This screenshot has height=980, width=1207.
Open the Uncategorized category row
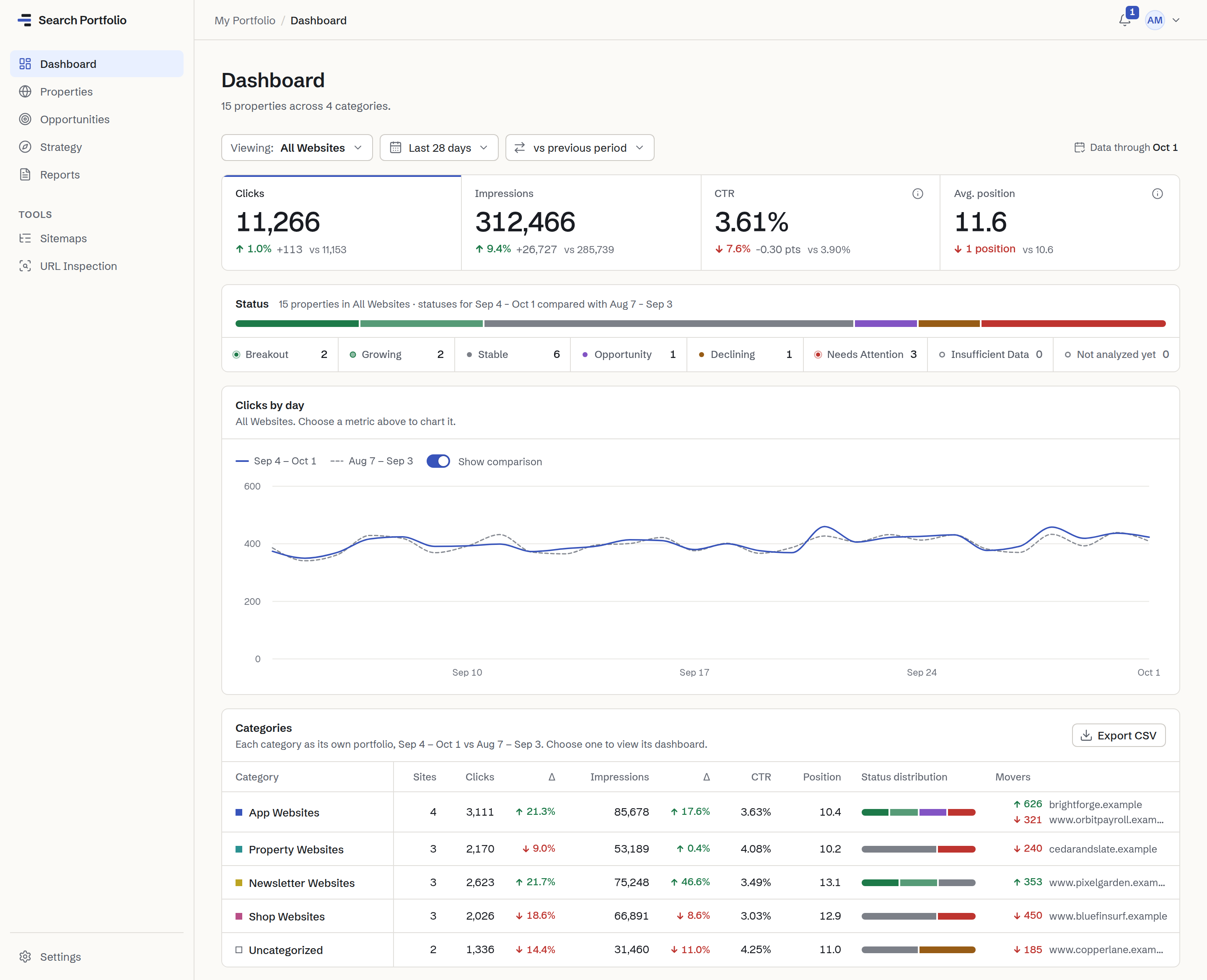700,949
